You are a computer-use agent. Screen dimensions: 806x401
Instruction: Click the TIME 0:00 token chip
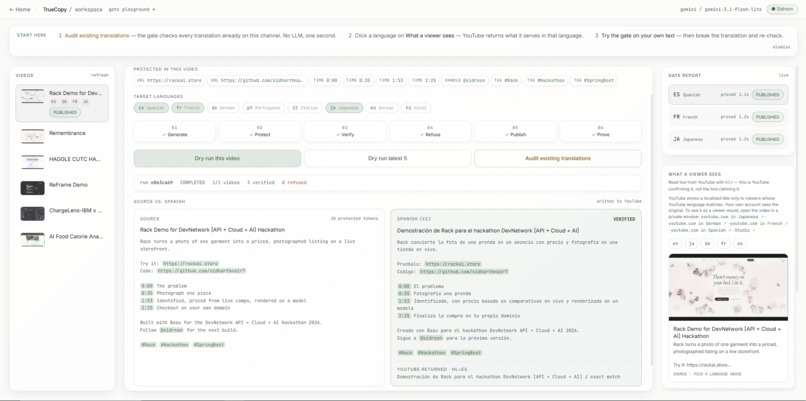pos(325,80)
